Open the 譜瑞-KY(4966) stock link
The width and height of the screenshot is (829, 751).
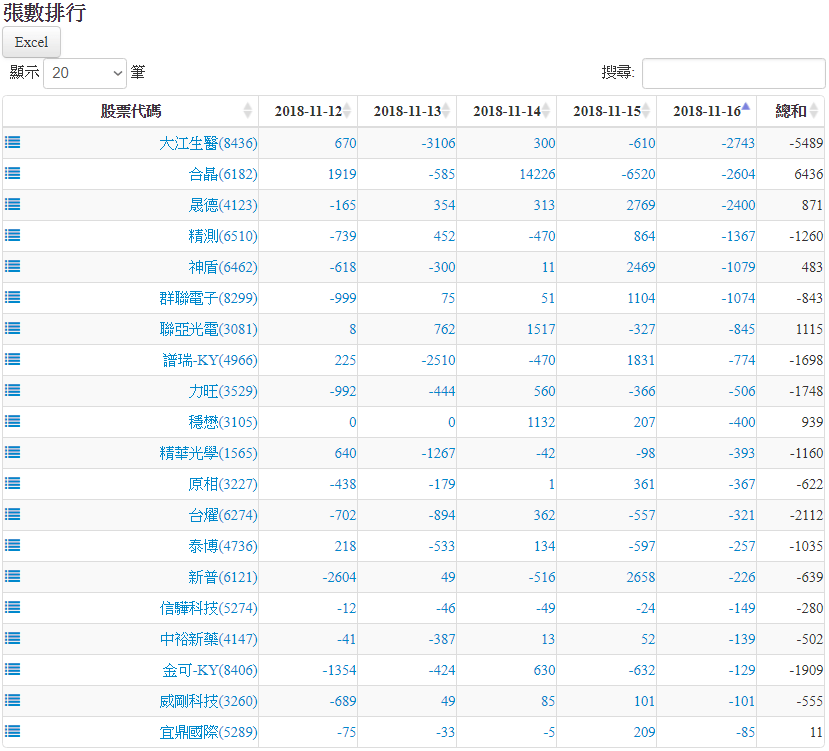pos(210,360)
